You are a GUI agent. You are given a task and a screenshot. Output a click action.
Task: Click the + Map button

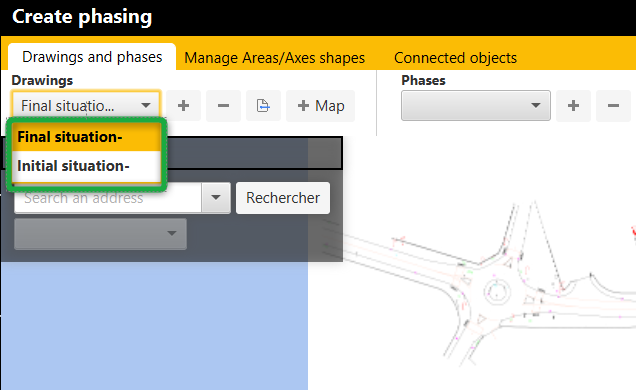tap(320, 106)
